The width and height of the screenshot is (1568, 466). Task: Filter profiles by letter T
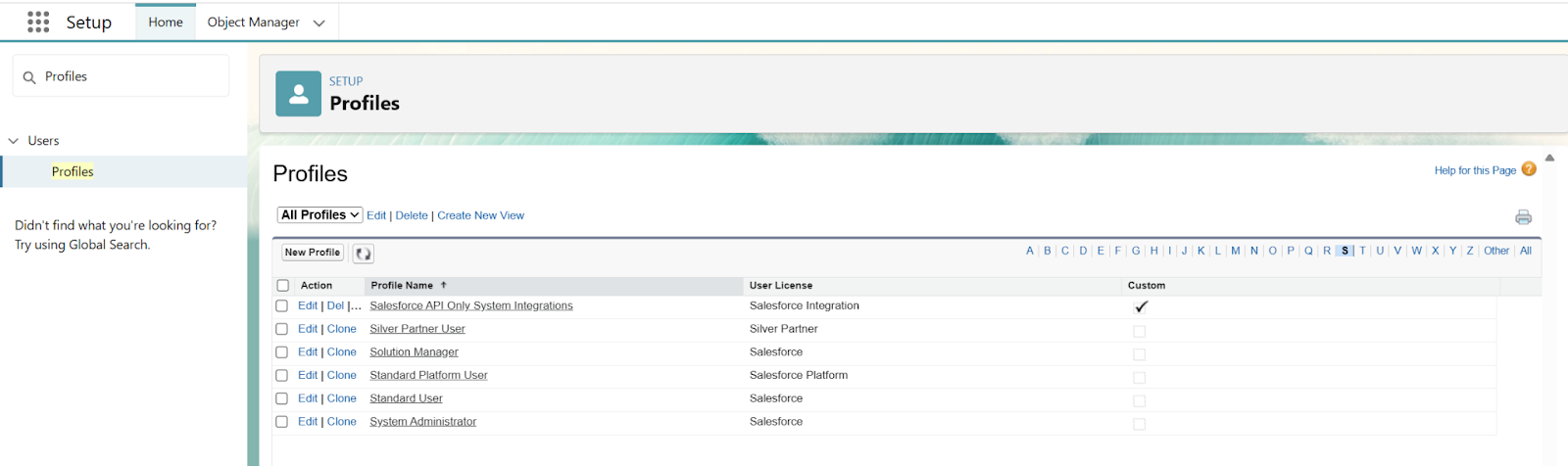(1362, 251)
